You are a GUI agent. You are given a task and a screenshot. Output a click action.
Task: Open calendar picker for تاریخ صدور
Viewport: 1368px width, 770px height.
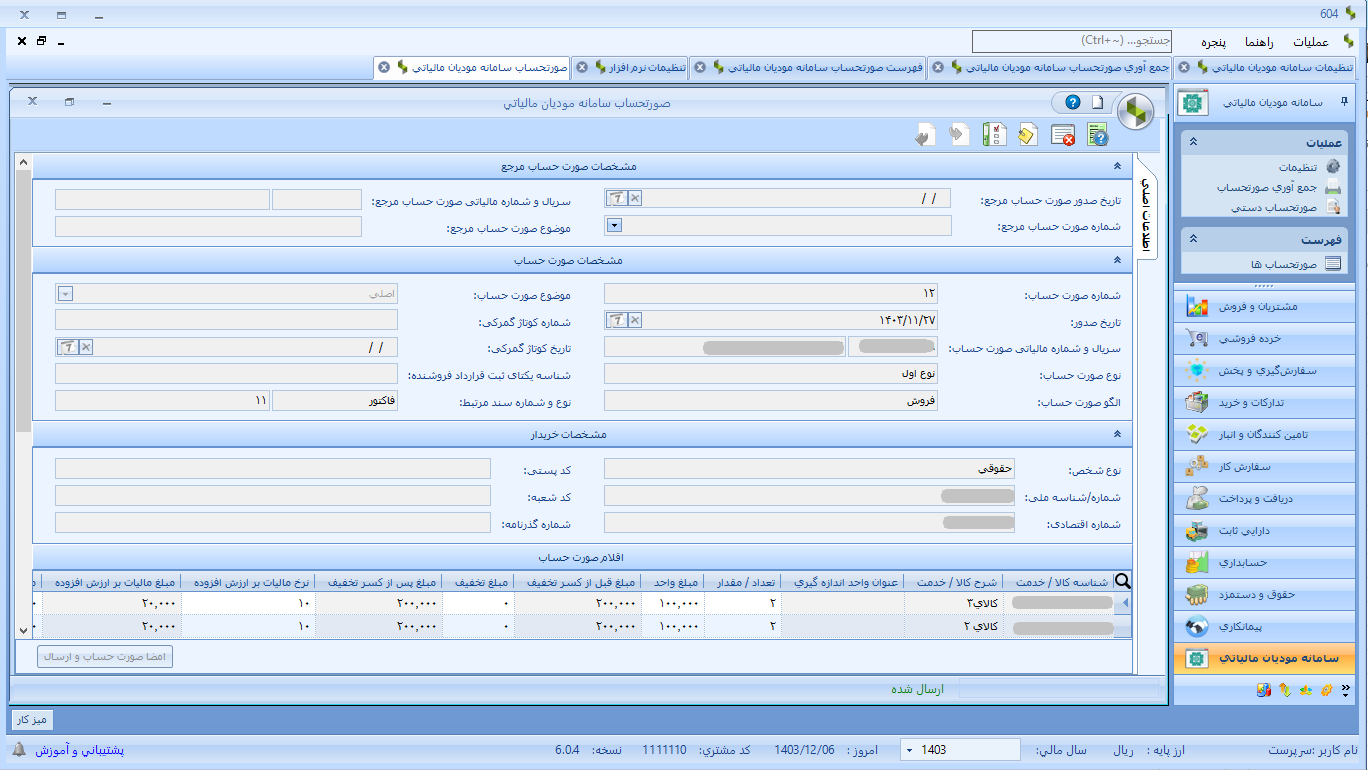(x=617, y=320)
